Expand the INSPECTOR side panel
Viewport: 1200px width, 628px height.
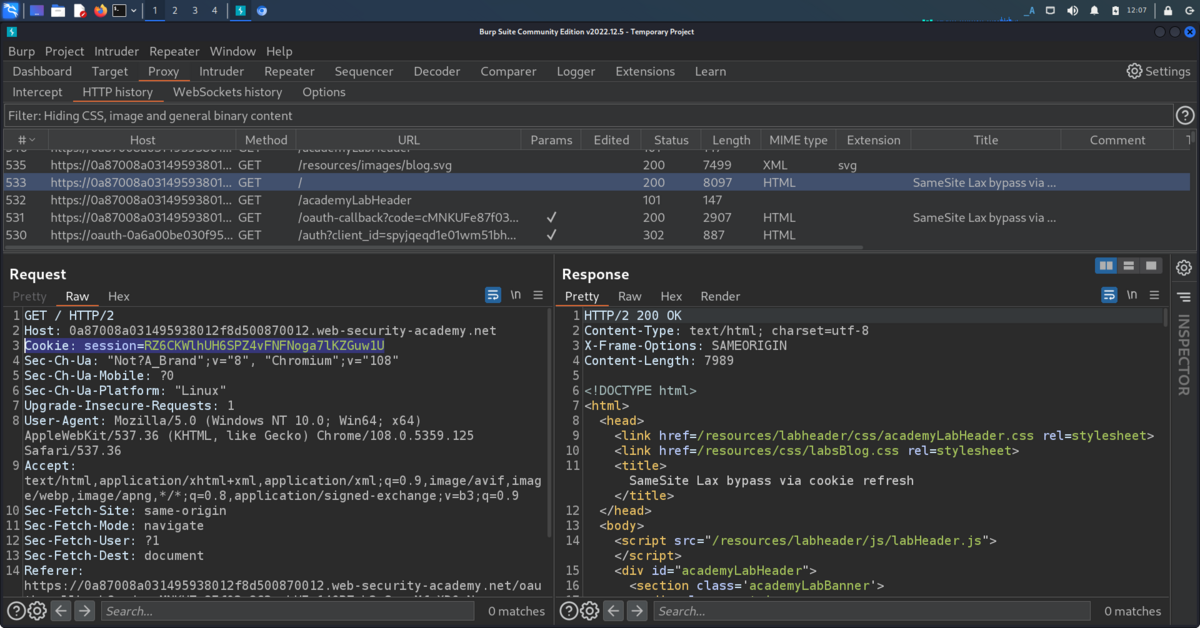pyautogui.click(x=1184, y=356)
